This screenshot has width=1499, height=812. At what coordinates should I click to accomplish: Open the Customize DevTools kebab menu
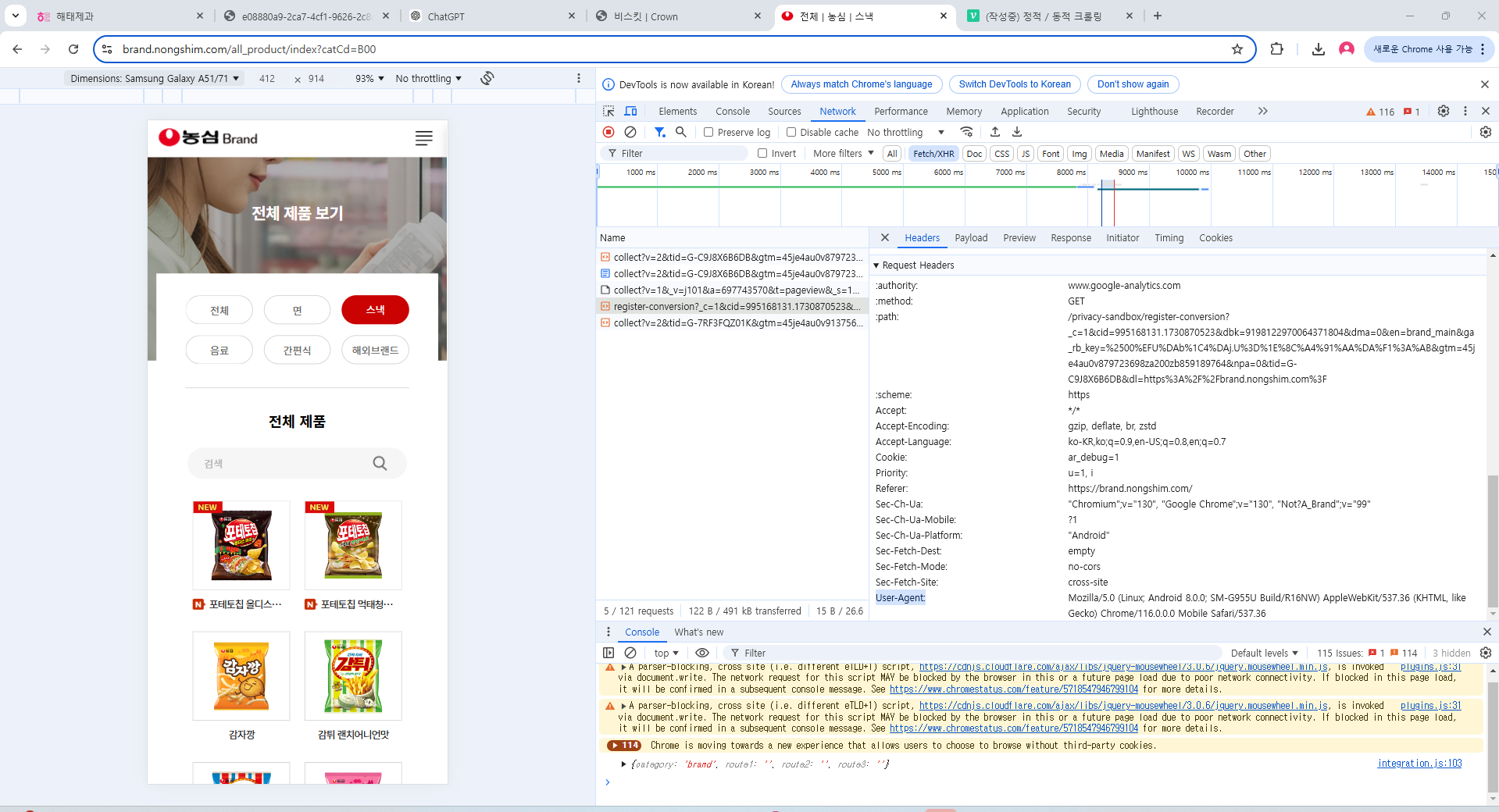click(1465, 111)
